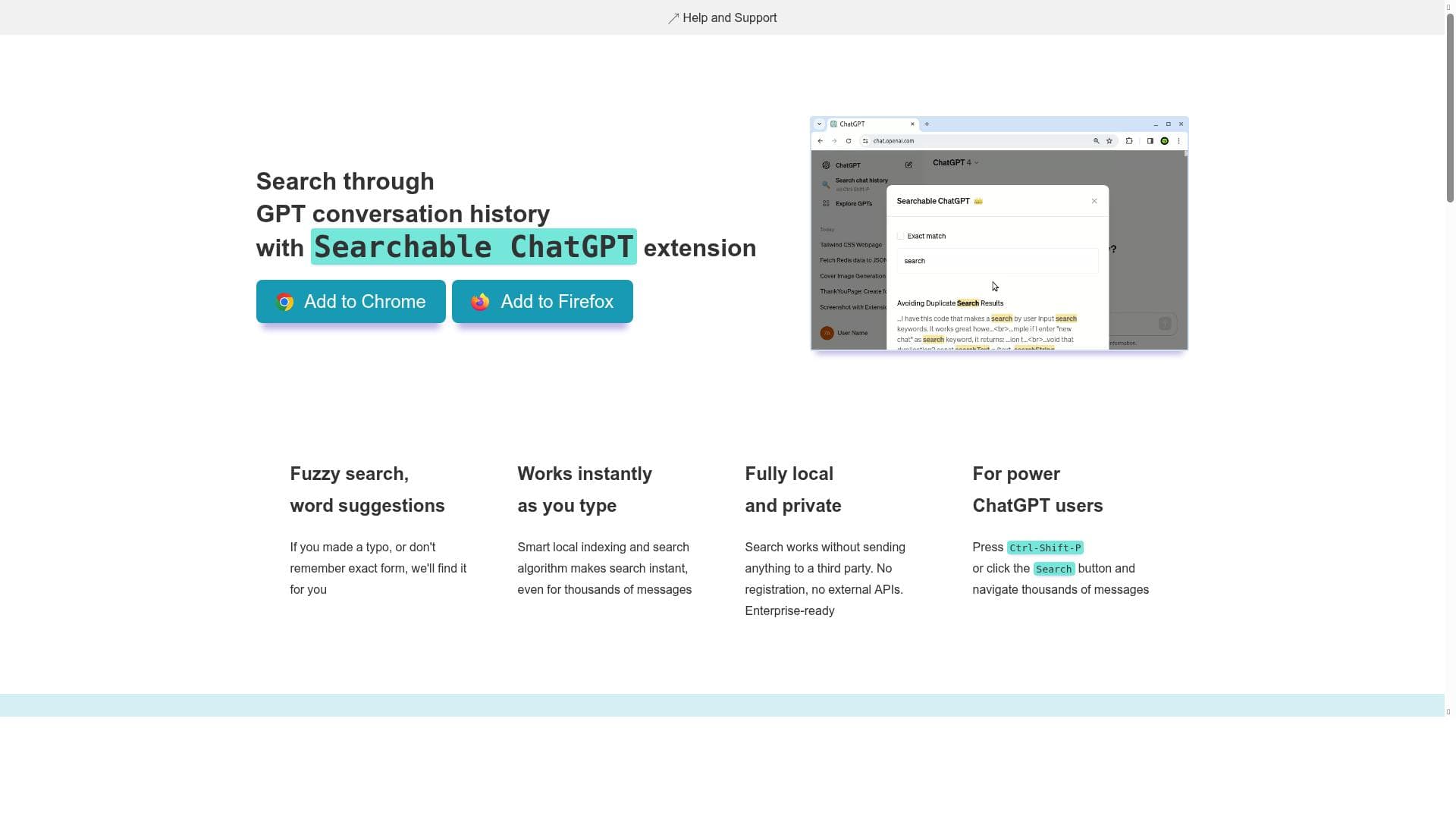The height and width of the screenshot is (819, 1456).
Task: Select Search chat history in the sidebar
Action: point(861,180)
